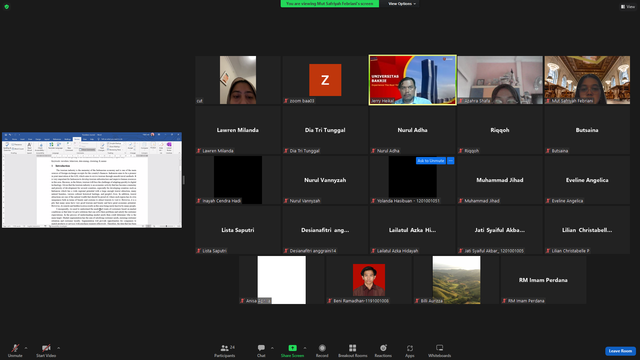This screenshot has height=360, width=640.
Task: Select the cut participant video tile
Action: [238, 80]
